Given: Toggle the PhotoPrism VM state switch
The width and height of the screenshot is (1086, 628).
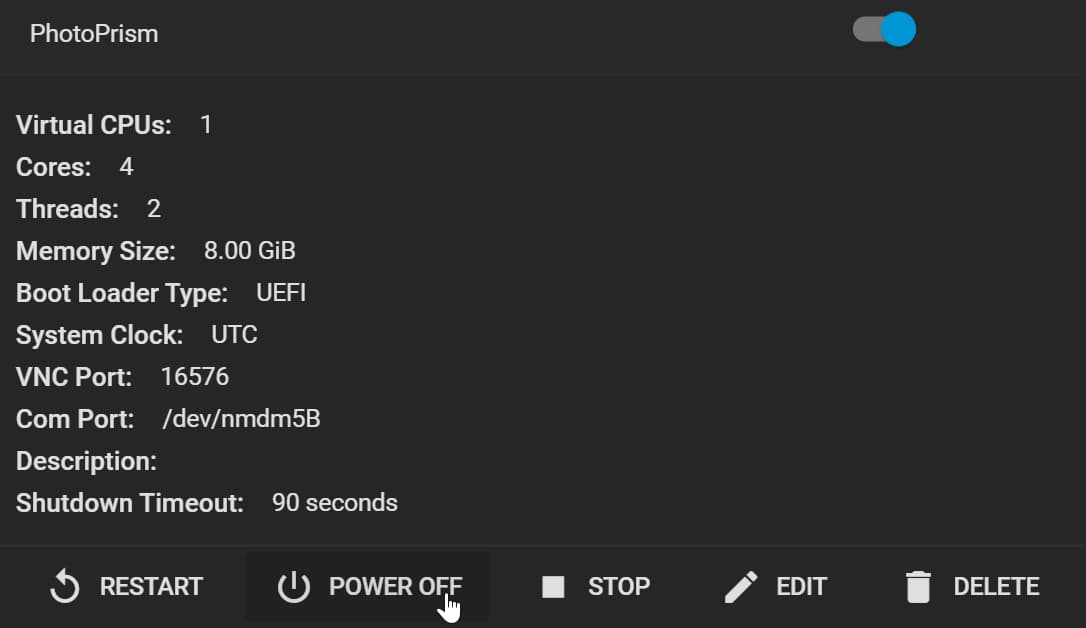Looking at the screenshot, I should [884, 29].
